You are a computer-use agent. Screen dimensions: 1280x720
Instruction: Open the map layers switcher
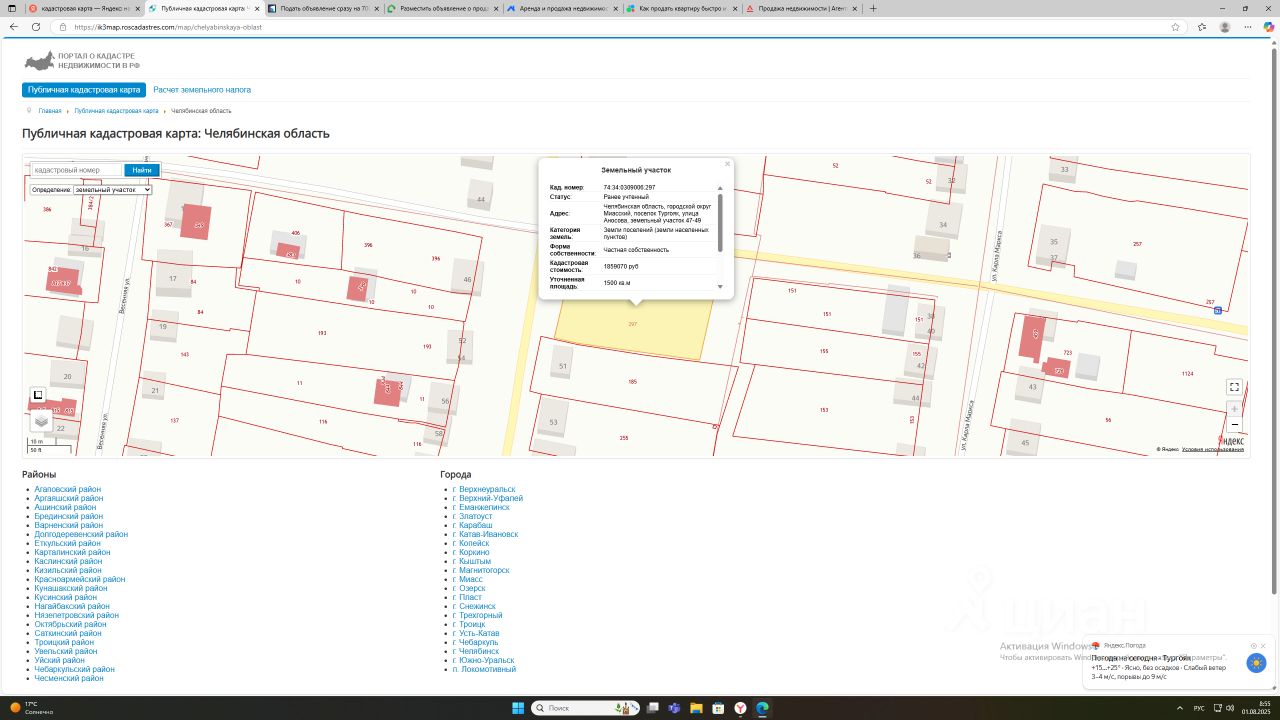[x=41, y=421]
